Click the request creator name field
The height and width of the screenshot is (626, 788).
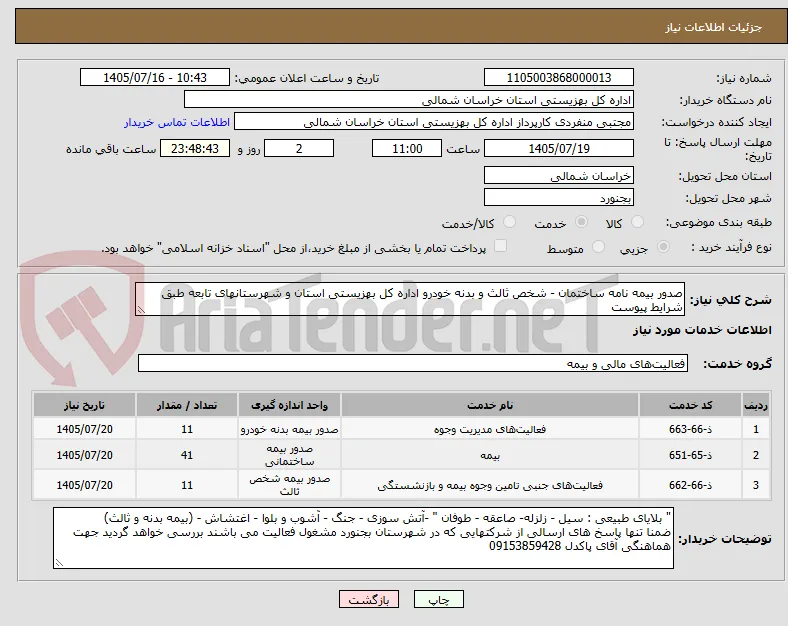tap(434, 122)
